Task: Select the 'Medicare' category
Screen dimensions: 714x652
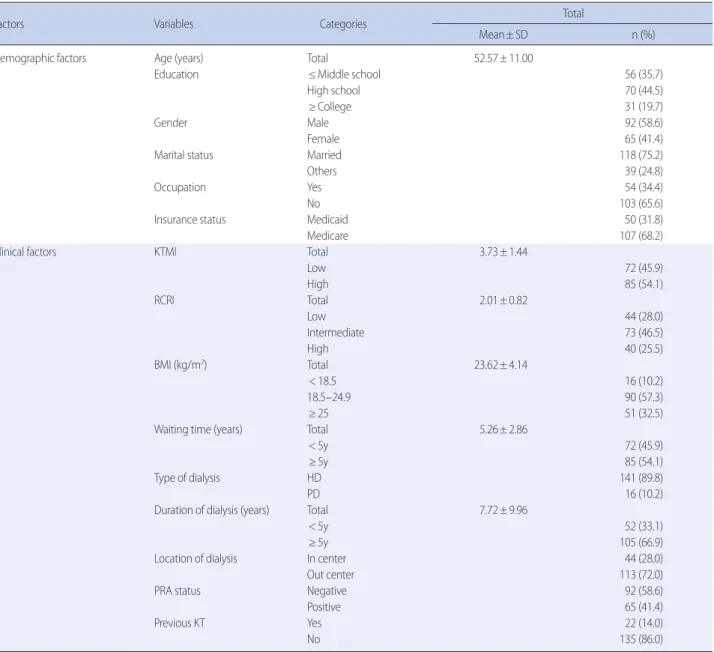Action: 327,236
